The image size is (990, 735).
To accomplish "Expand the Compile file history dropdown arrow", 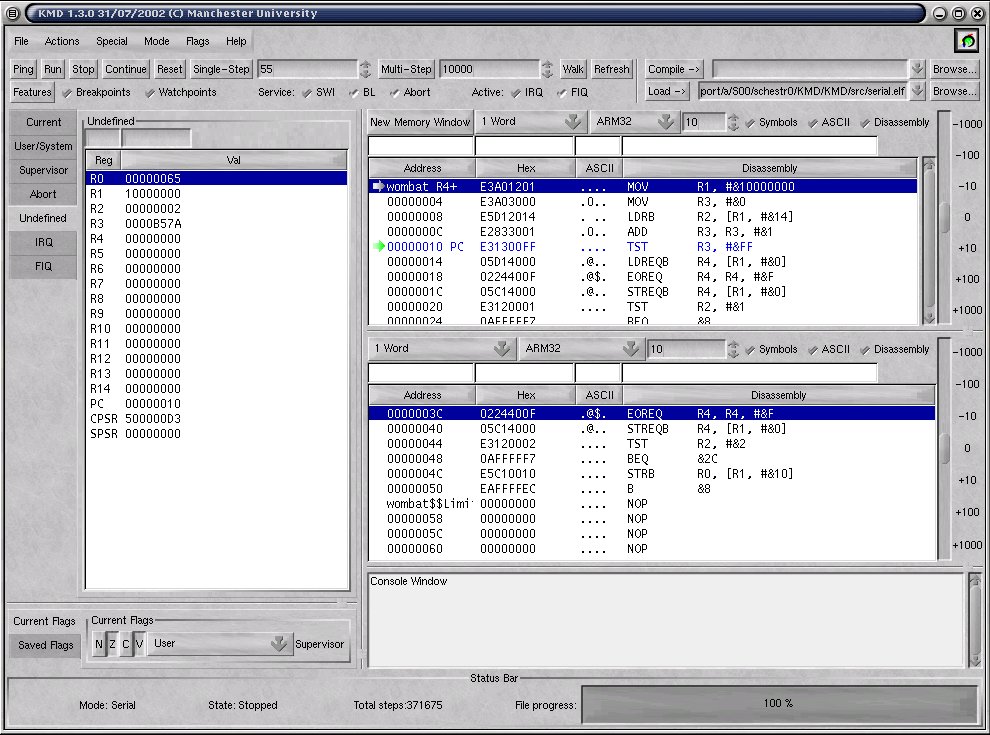I will coord(917,69).
